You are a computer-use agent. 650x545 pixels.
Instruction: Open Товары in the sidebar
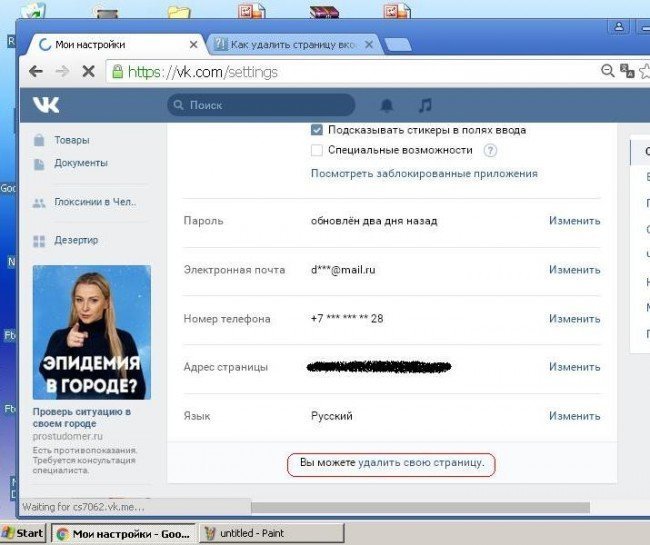tap(72, 140)
